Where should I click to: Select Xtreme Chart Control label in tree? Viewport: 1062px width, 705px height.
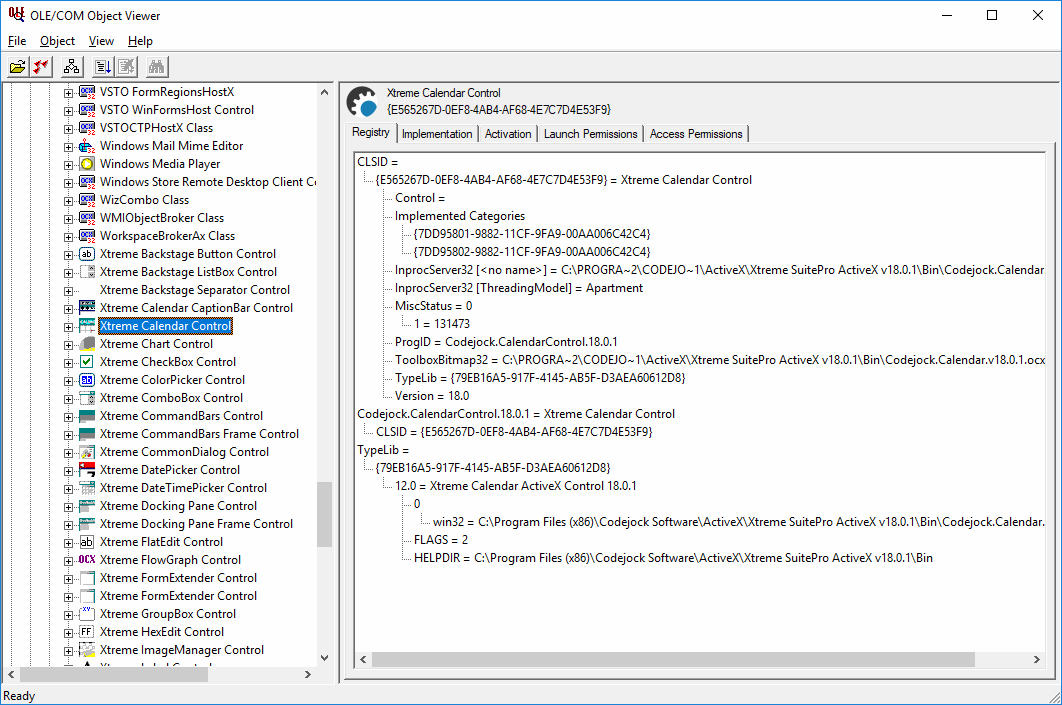(156, 344)
